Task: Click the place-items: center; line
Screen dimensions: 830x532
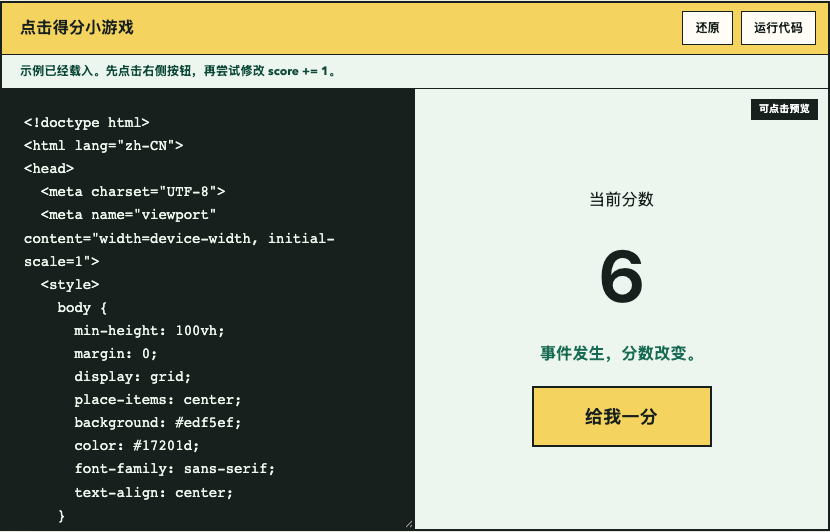Action: point(158,400)
